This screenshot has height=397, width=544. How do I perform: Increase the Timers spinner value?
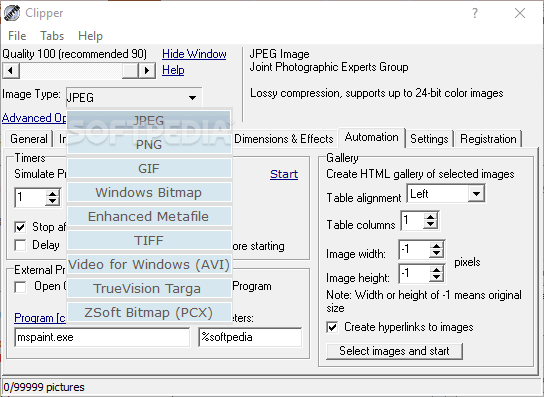pos(52,194)
